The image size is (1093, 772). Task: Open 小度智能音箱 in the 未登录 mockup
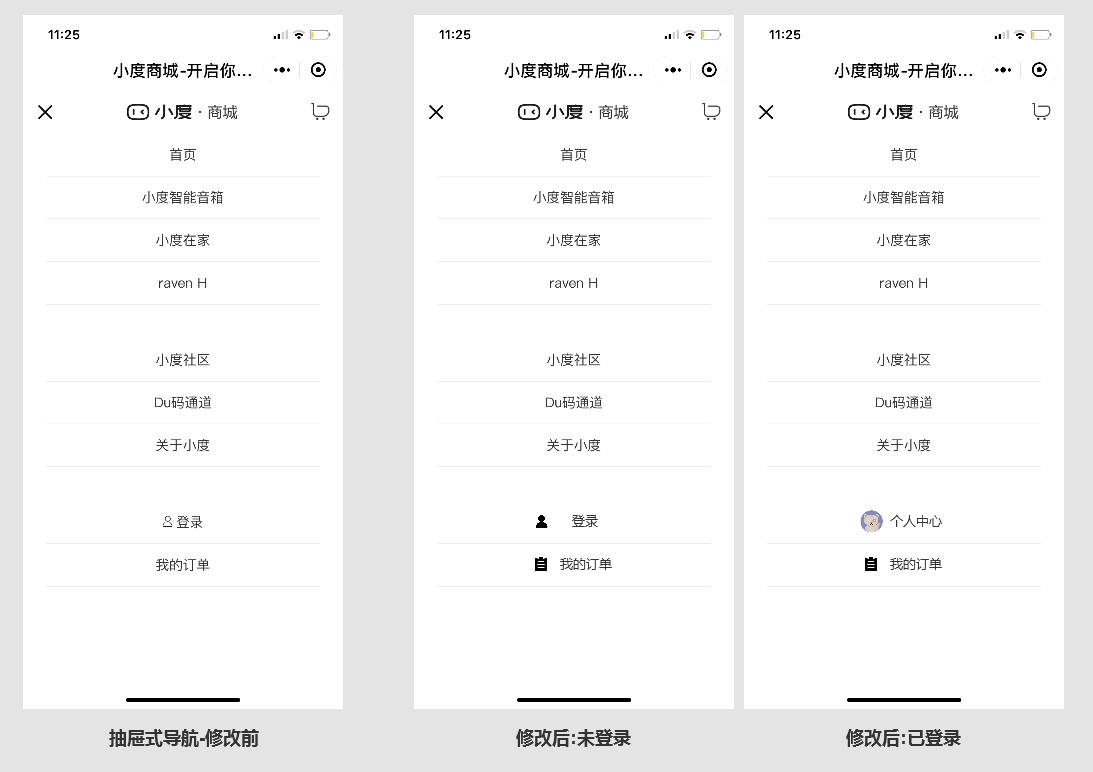pyautogui.click(x=574, y=197)
